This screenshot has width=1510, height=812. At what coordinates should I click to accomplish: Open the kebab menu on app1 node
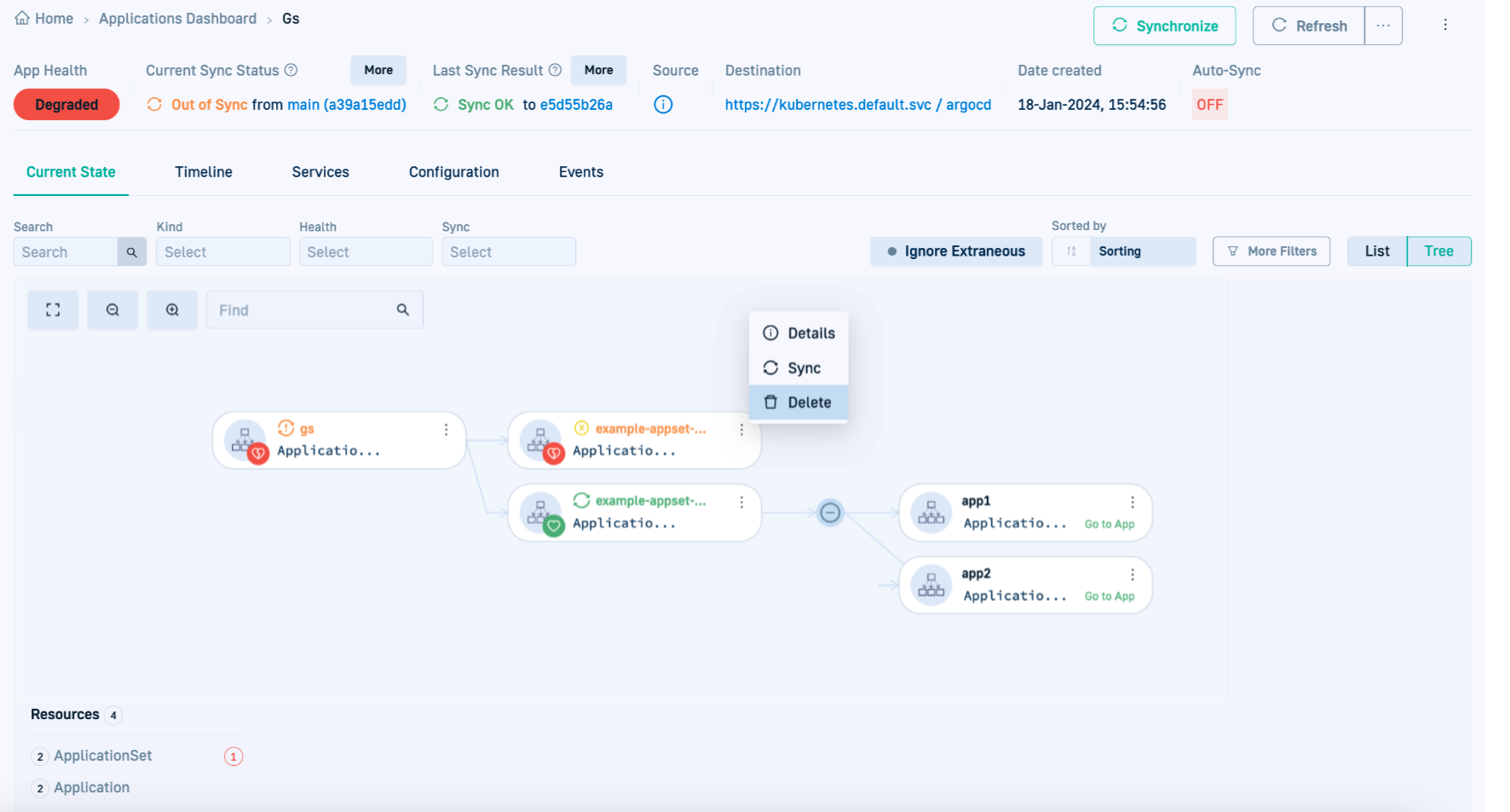[1132, 503]
